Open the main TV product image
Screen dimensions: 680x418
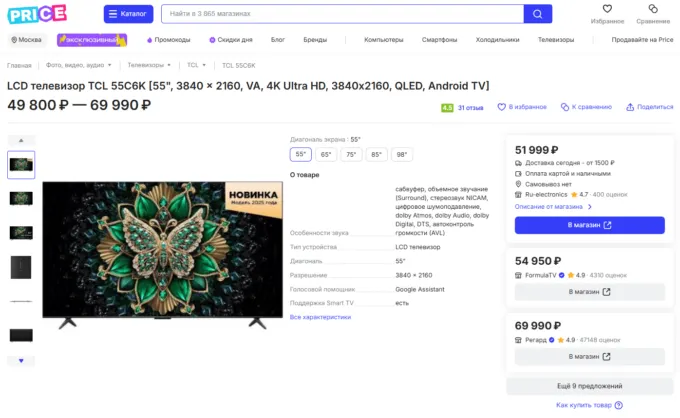[162, 255]
